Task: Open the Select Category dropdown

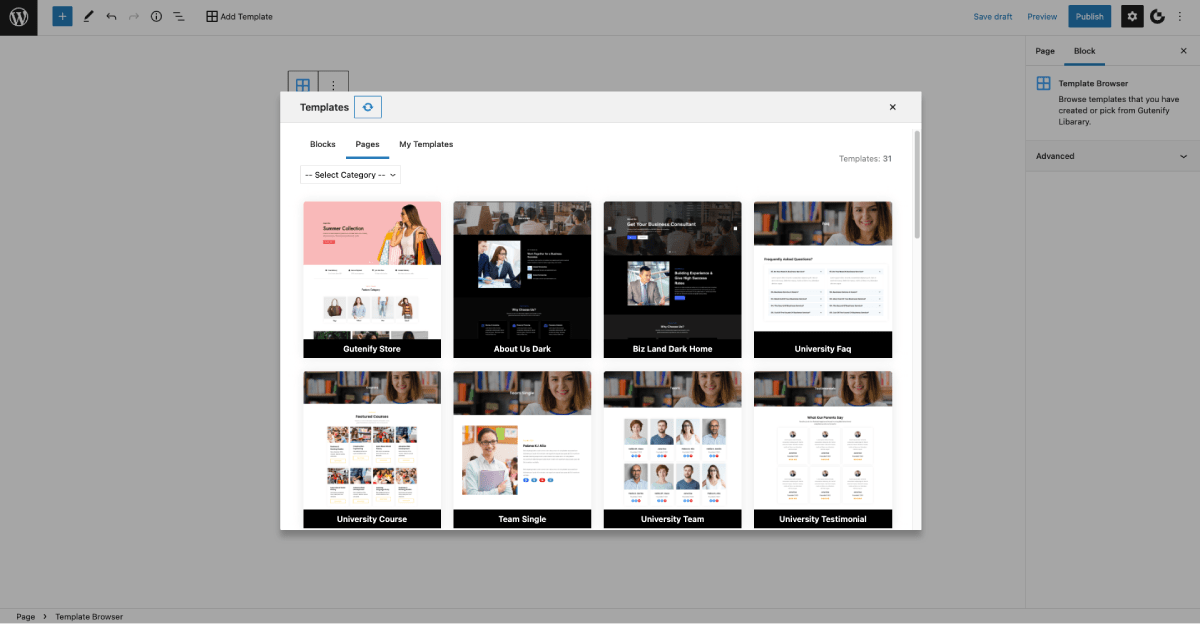Action: click(350, 175)
